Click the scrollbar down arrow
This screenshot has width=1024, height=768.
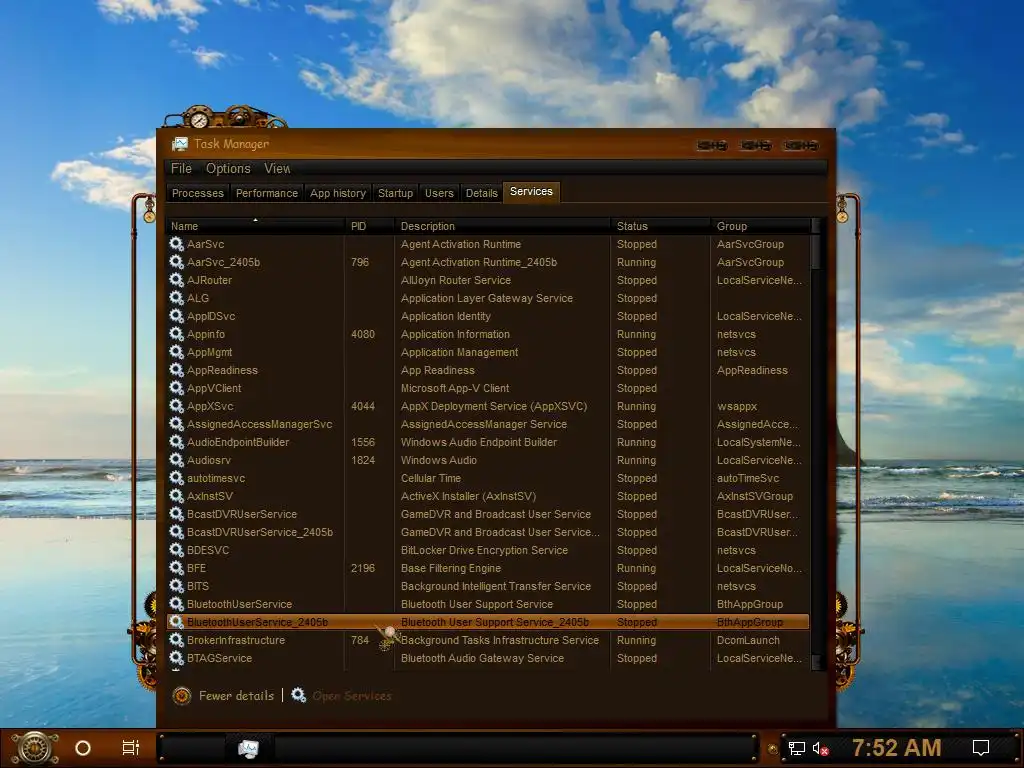coord(816,662)
